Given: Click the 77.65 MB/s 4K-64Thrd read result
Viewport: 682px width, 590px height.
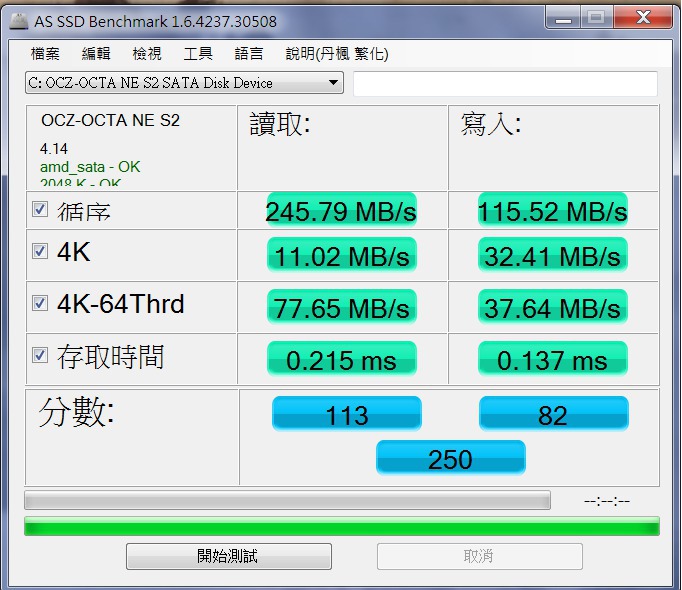Looking at the screenshot, I should click(342, 307).
